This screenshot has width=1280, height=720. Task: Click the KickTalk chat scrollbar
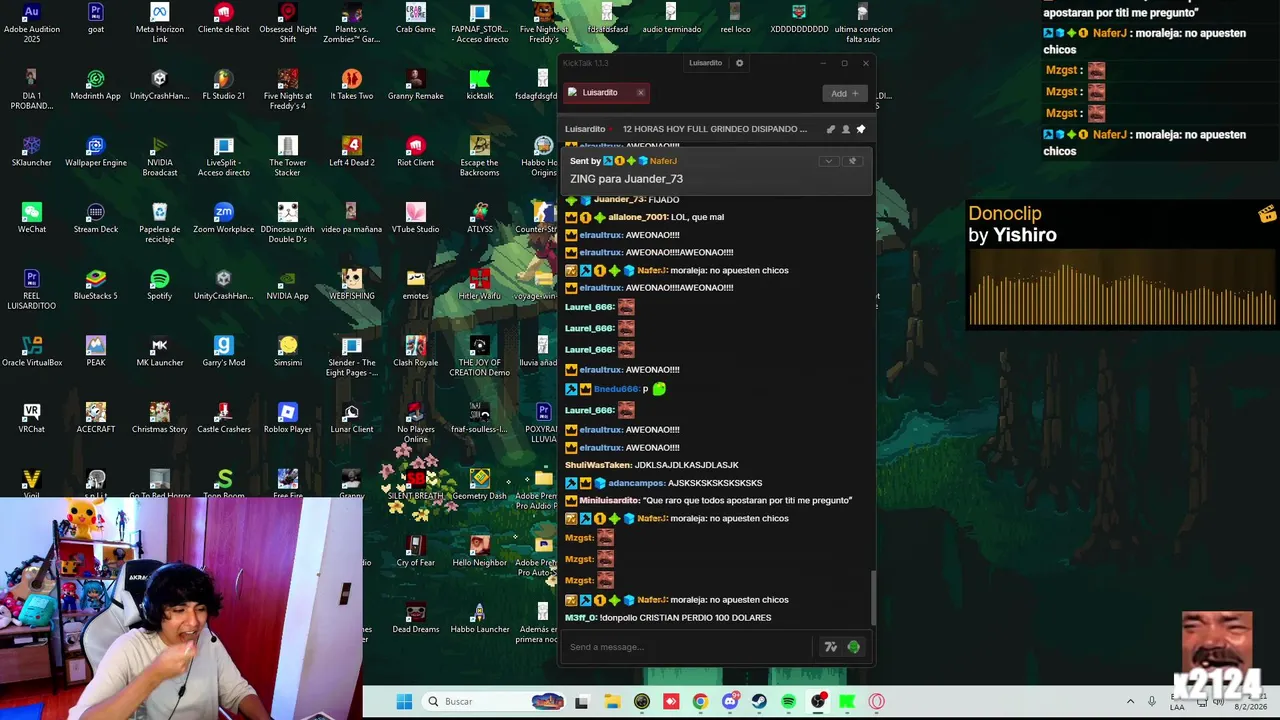pos(872,597)
